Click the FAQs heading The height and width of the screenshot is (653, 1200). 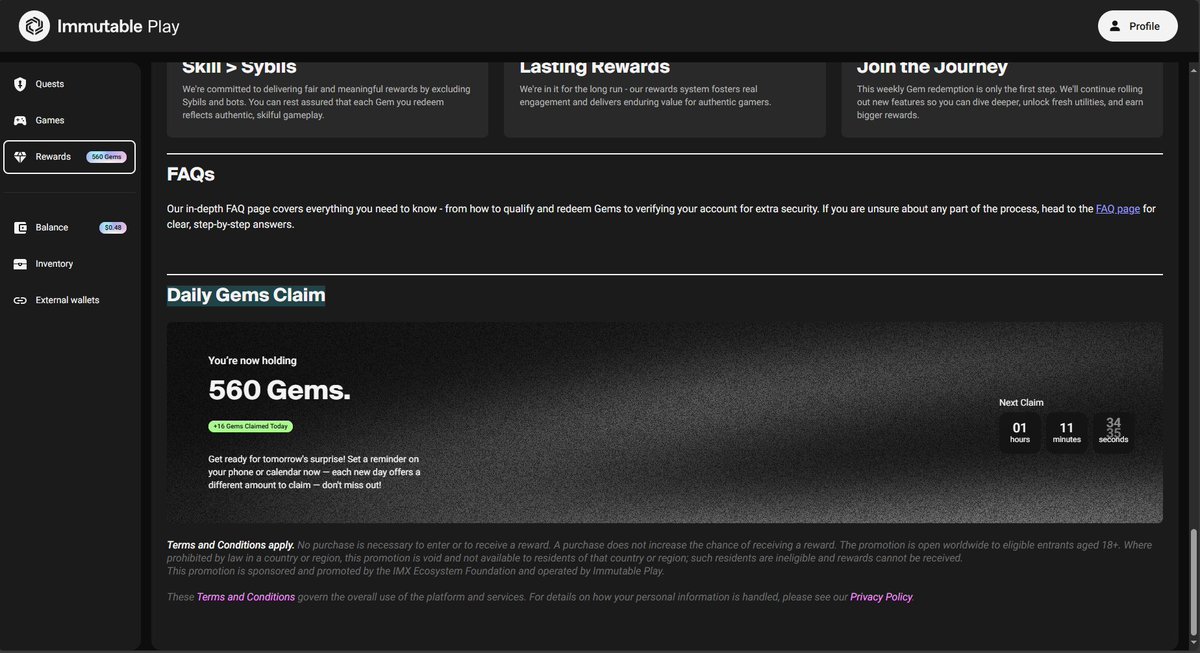click(191, 174)
